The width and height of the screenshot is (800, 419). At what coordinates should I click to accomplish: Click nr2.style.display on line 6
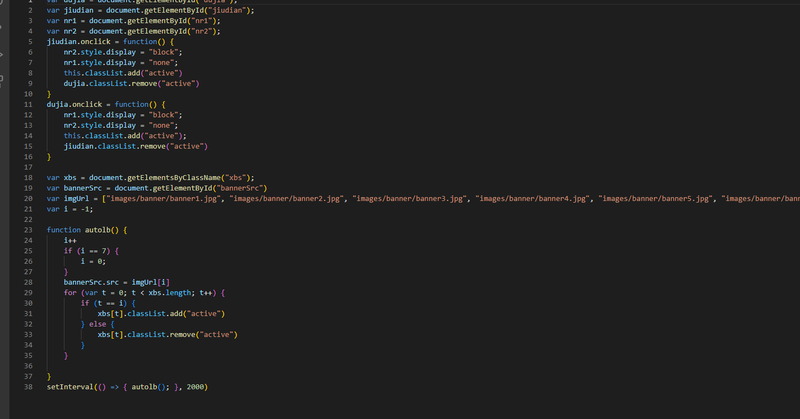click(99, 53)
